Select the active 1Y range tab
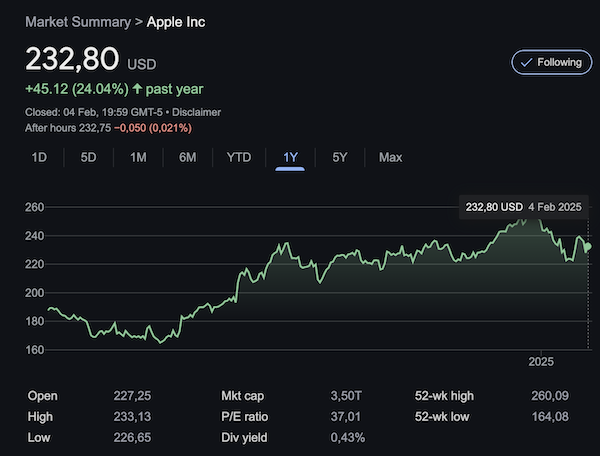The width and height of the screenshot is (600, 456). 290,157
